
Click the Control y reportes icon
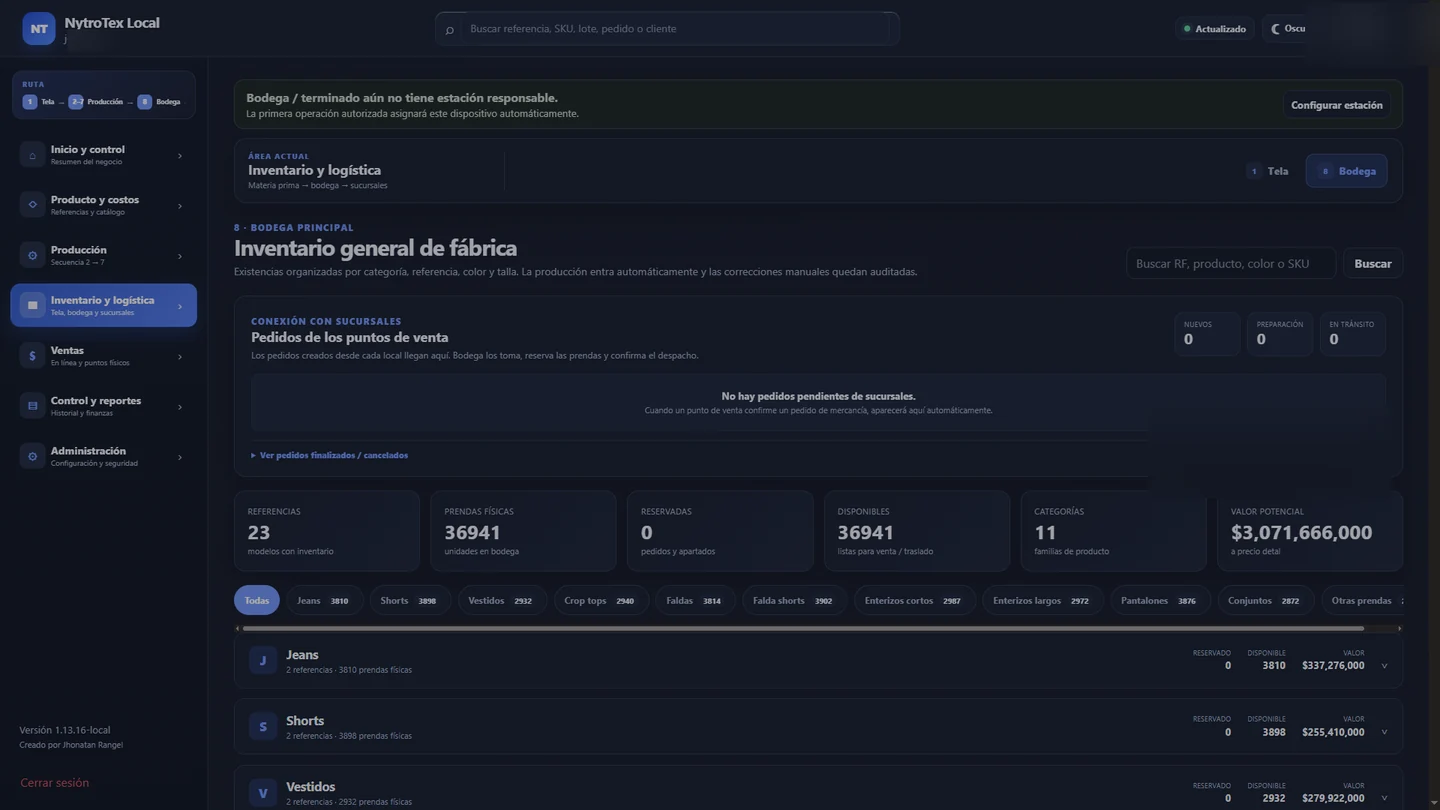click(x=32, y=406)
